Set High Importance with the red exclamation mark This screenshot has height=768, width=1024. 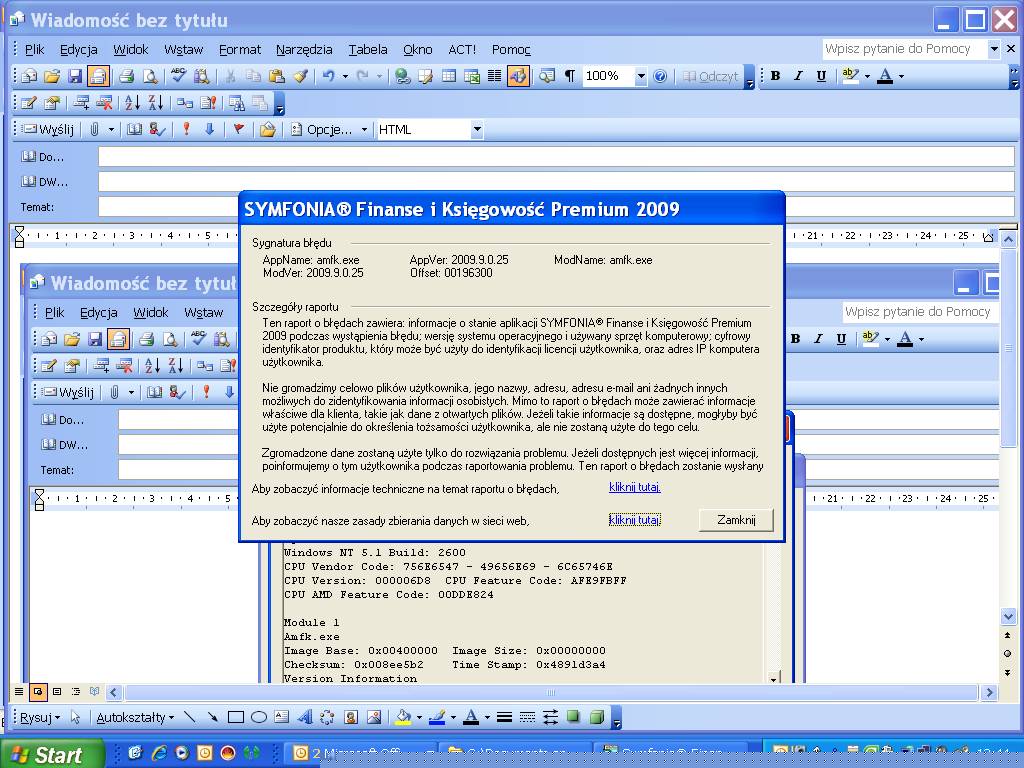186,129
